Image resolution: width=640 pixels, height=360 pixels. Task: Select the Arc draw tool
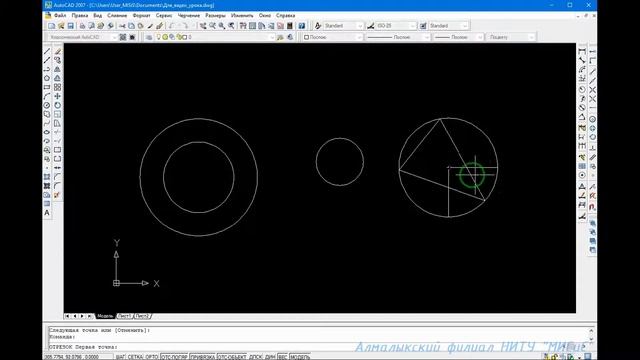(x=47, y=96)
